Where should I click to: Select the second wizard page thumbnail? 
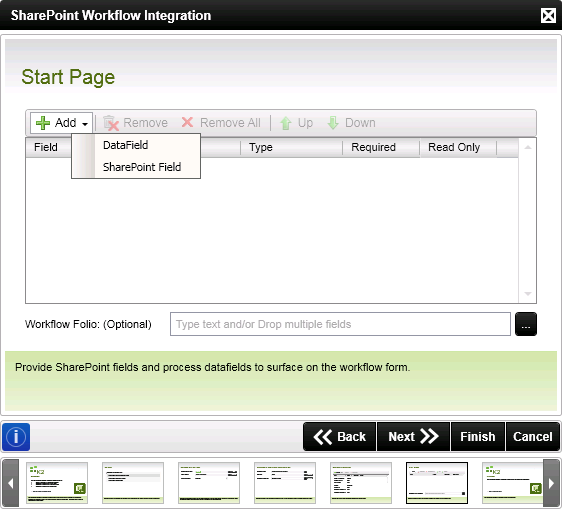133,483
